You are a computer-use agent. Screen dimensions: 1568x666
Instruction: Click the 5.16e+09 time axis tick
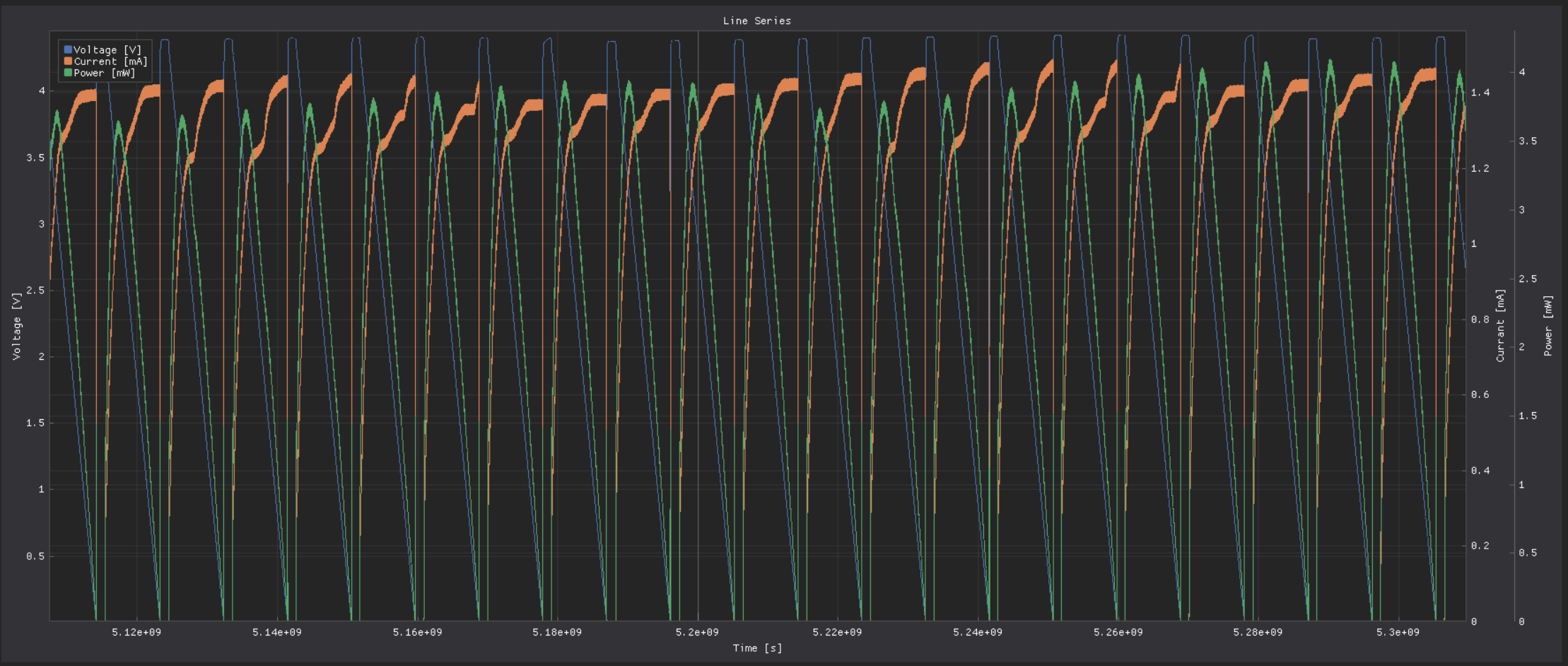418,632
